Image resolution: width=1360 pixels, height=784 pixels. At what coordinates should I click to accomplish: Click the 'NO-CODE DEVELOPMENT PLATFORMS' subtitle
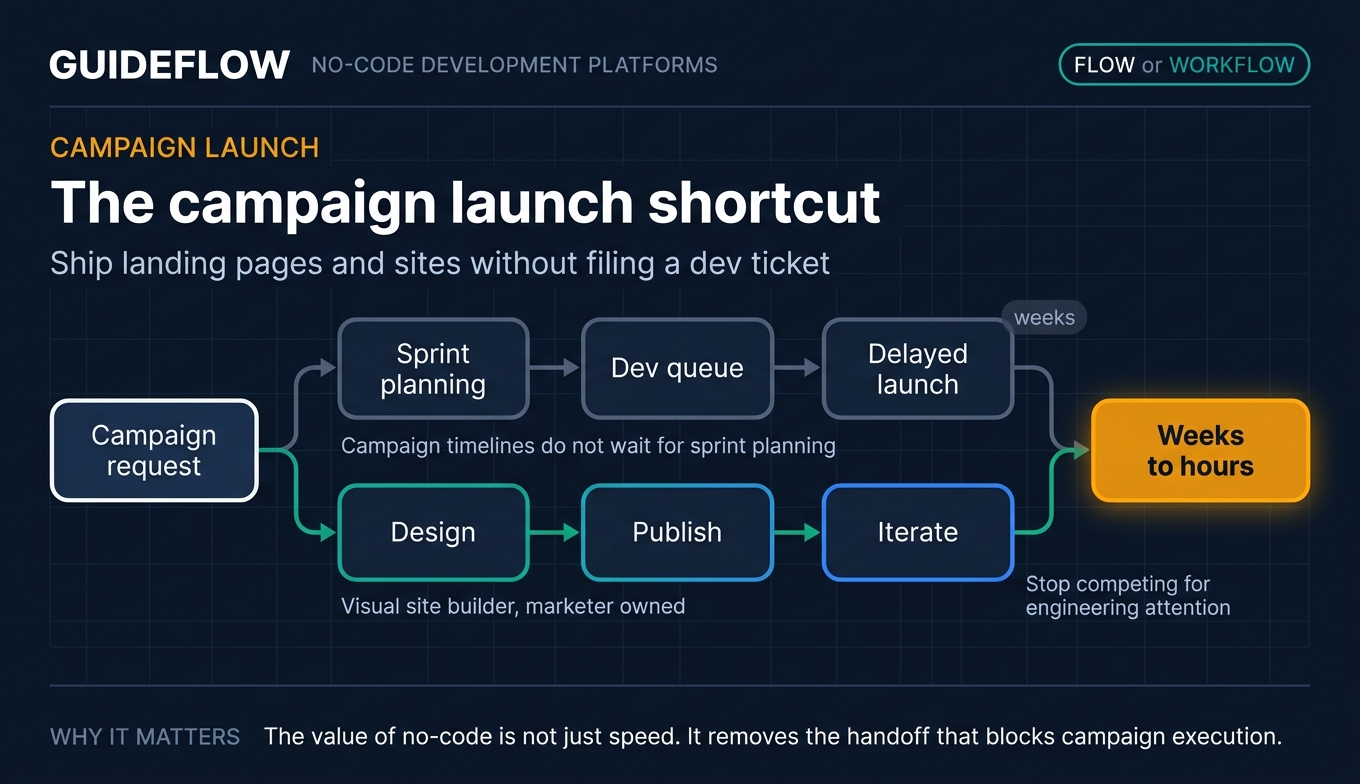pyautogui.click(x=515, y=66)
